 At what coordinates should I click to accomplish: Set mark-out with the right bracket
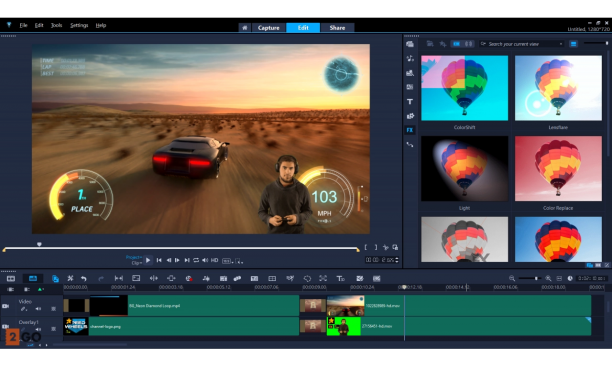click(375, 247)
